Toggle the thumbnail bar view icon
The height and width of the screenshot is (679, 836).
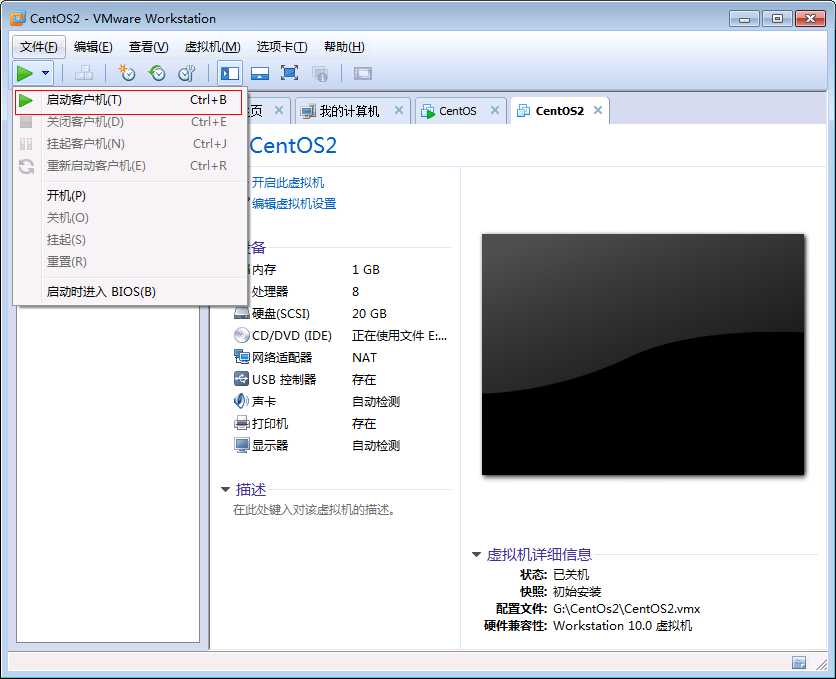[260, 73]
